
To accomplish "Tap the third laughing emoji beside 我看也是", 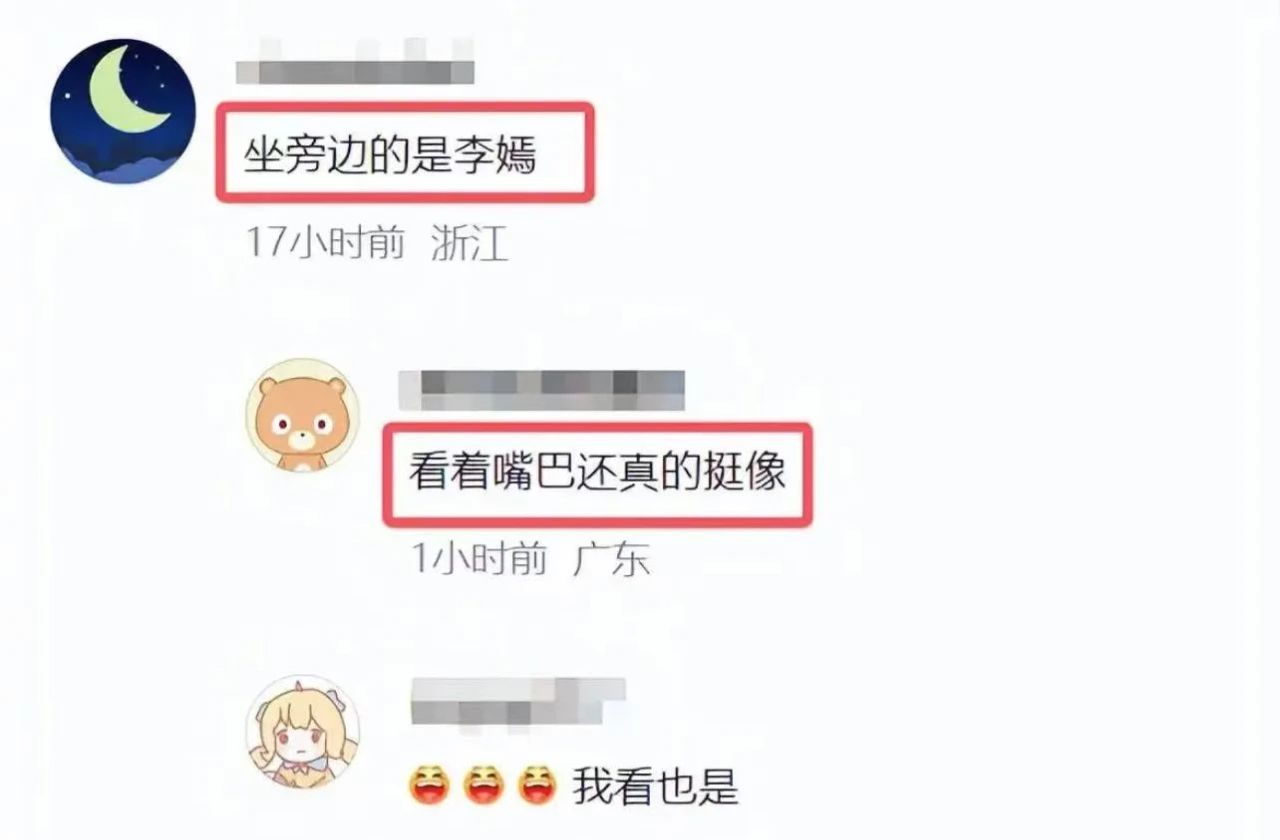I will tap(541, 786).
